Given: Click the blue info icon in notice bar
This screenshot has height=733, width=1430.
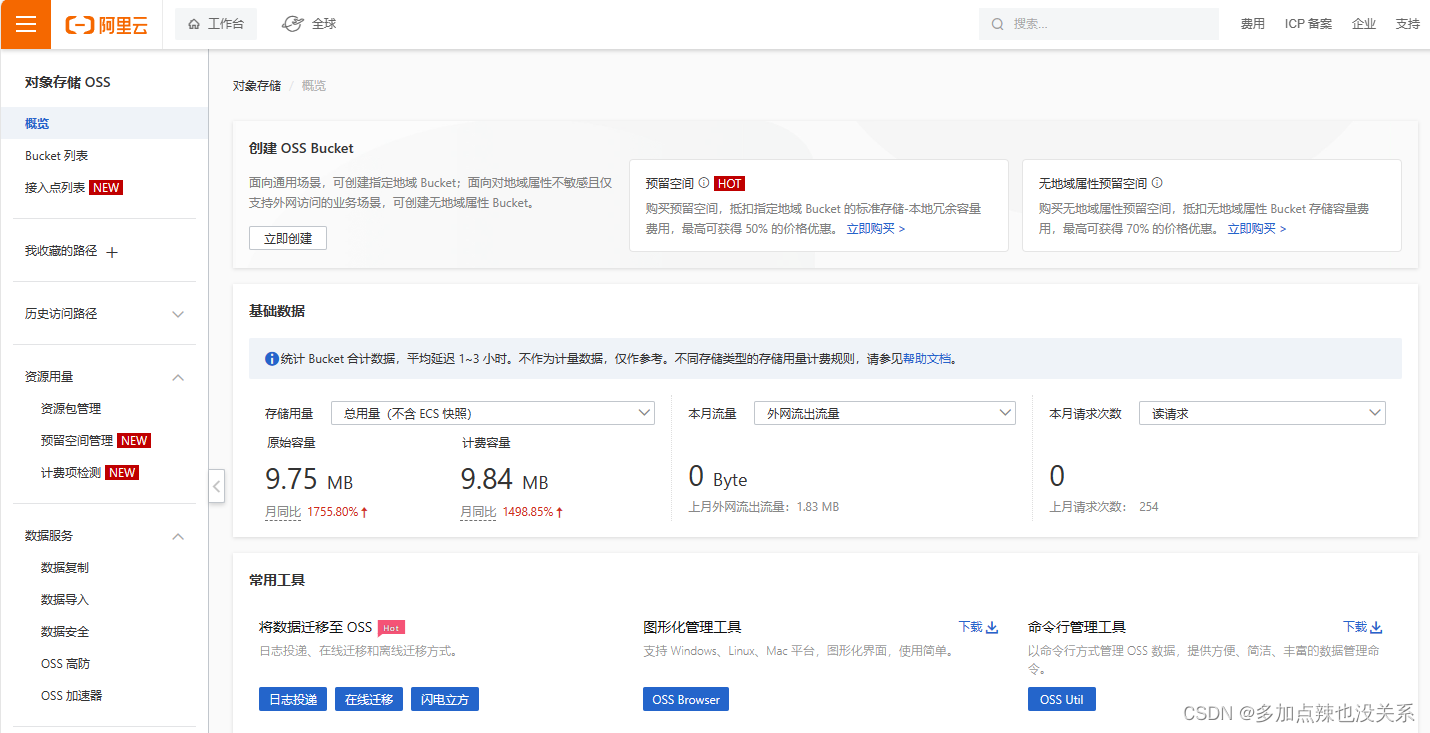Looking at the screenshot, I should pyautogui.click(x=272, y=358).
